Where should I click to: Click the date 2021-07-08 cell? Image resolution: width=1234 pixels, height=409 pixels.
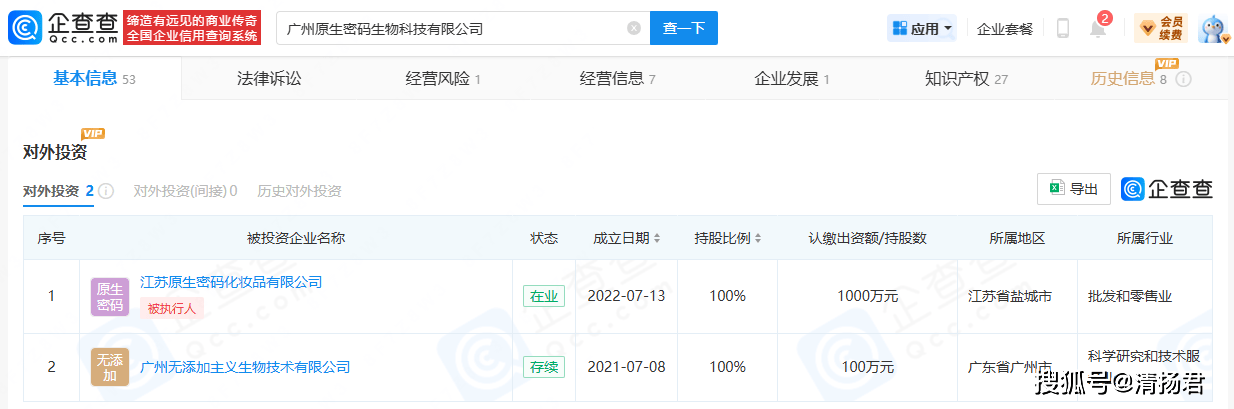point(626,367)
